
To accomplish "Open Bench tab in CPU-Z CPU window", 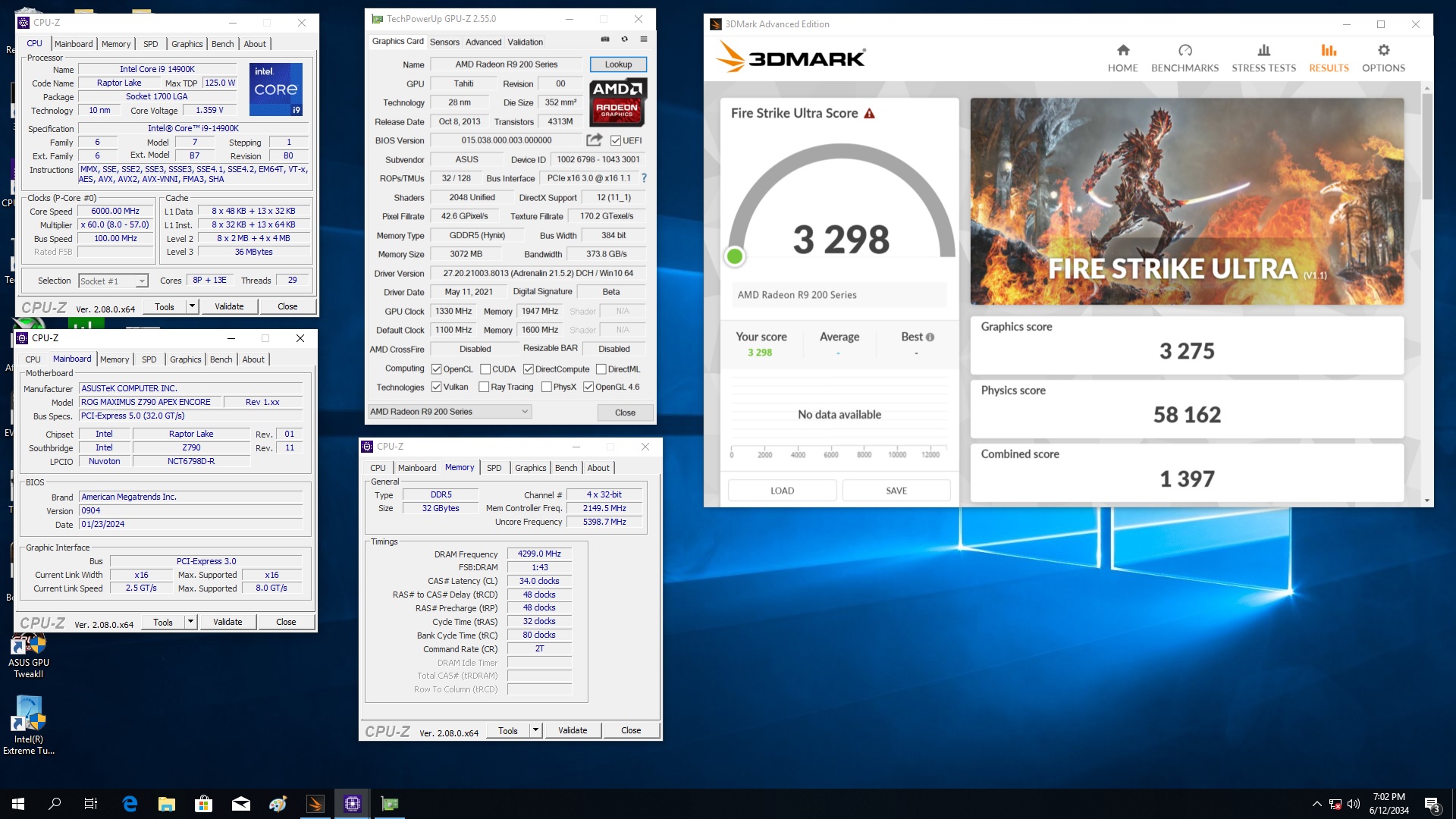I will tap(222, 44).
